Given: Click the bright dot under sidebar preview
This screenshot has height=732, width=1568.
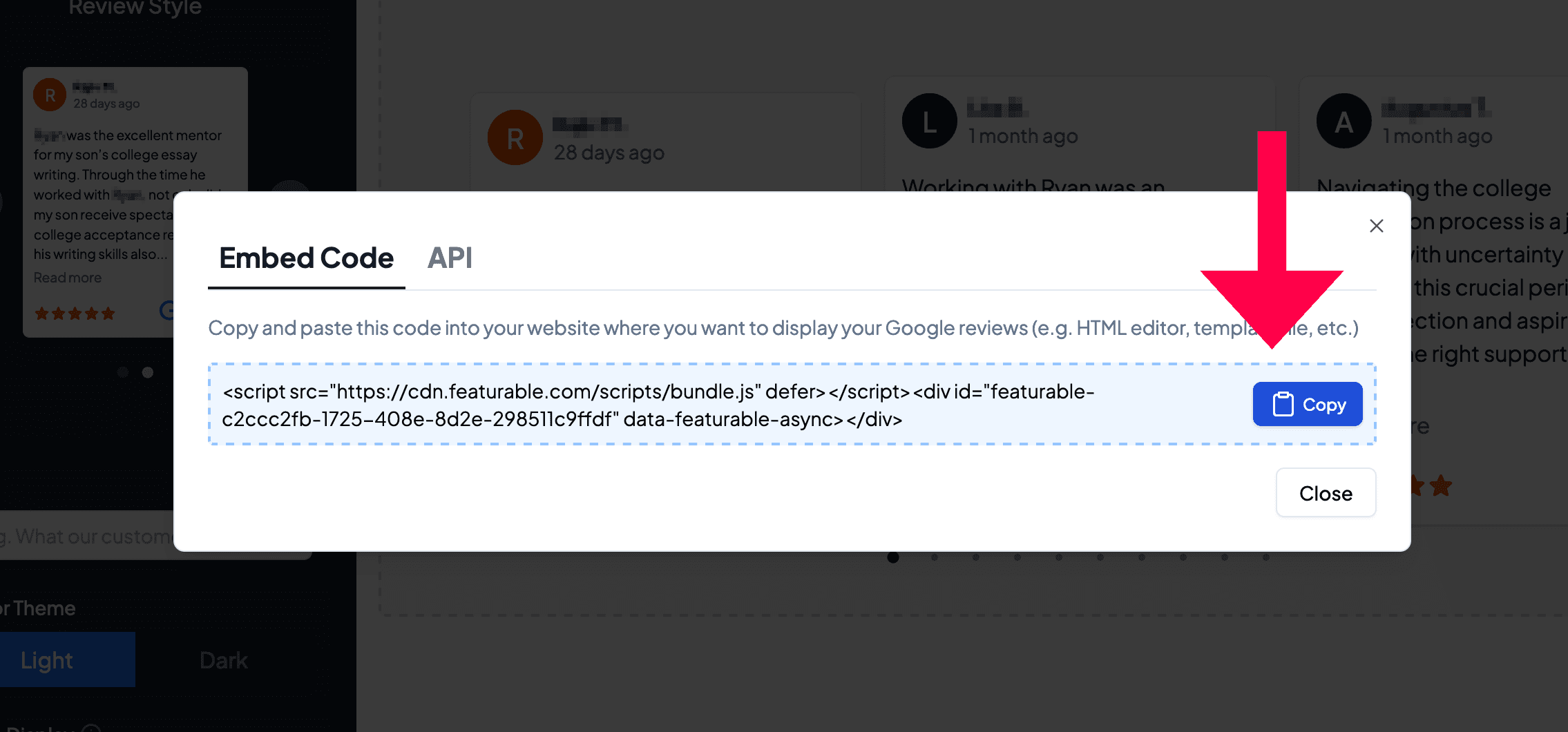Looking at the screenshot, I should [147, 372].
